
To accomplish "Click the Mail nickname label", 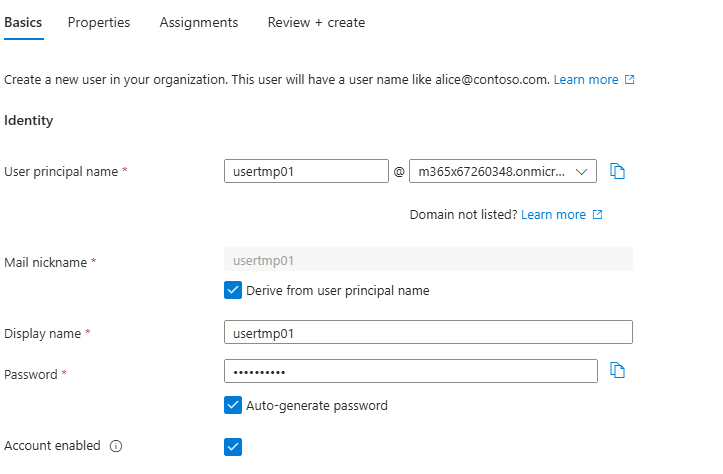I will [45, 262].
